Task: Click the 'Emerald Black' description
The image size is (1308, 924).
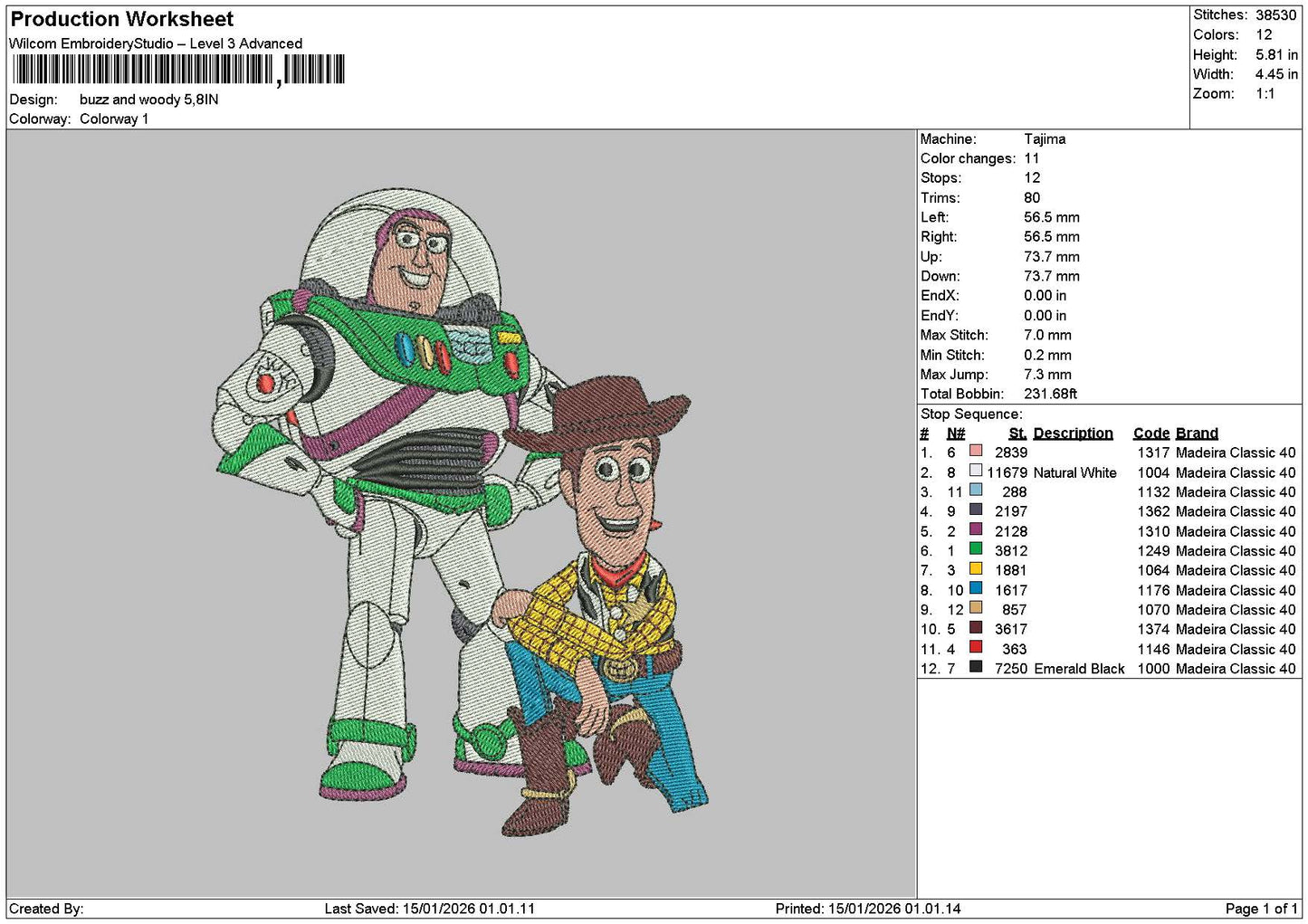Action: coord(1079,670)
